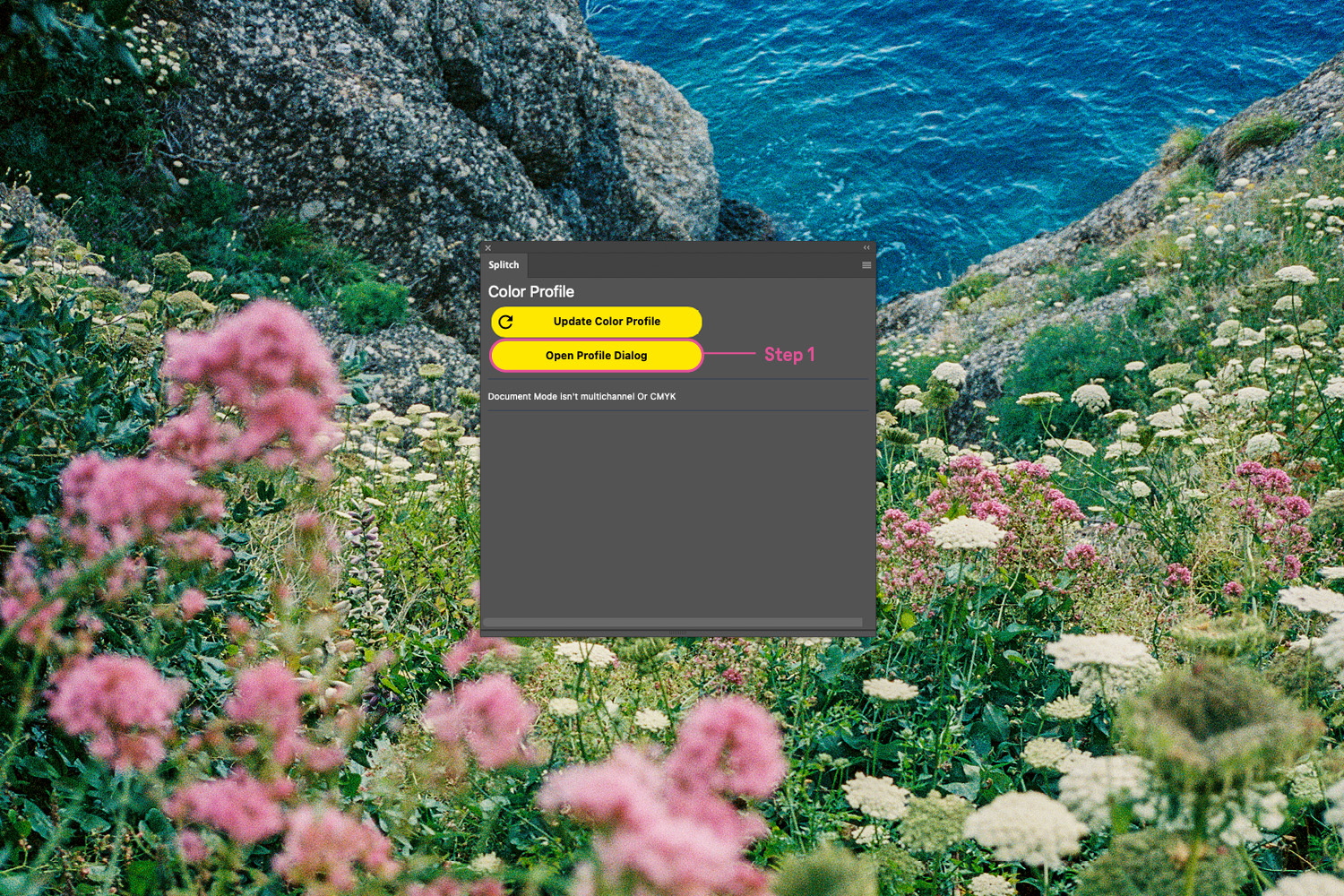The width and height of the screenshot is (1344, 896).
Task: Open the Profile Dialog via the yellow button
Action: click(x=596, y=356)
